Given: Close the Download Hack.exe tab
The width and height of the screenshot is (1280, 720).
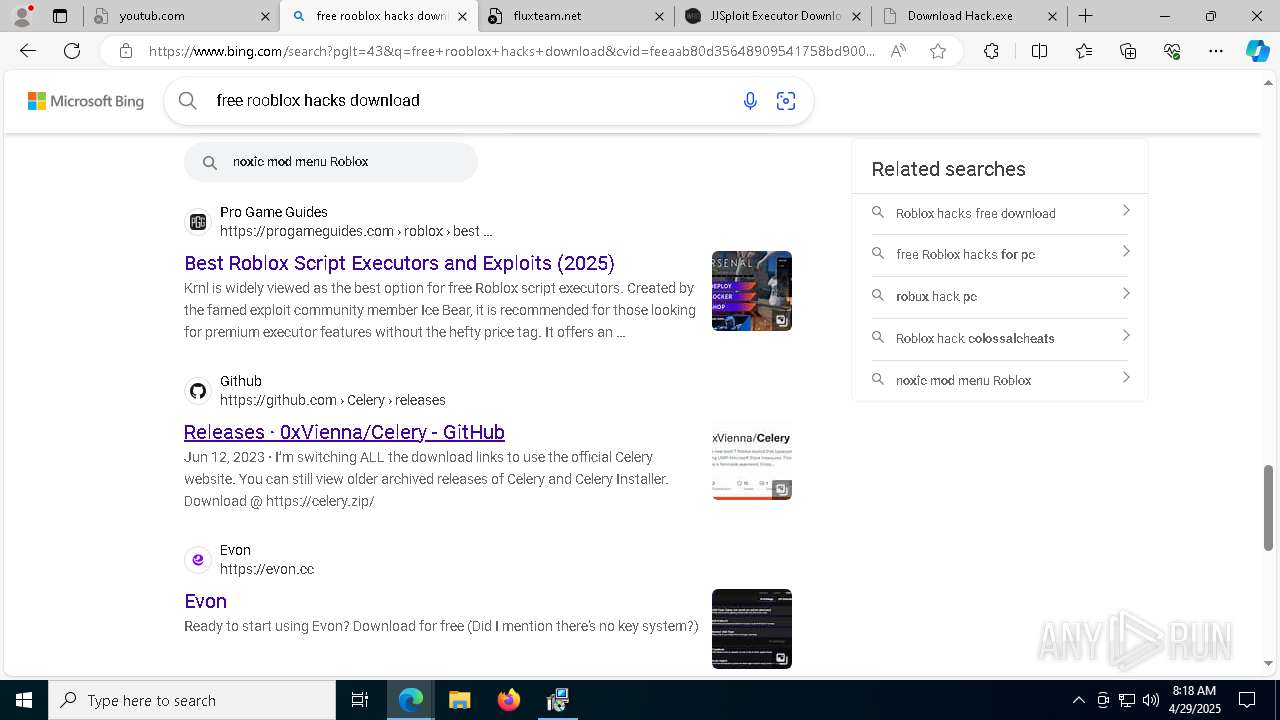Looking at the screenshot, I should coord(1053,16).
